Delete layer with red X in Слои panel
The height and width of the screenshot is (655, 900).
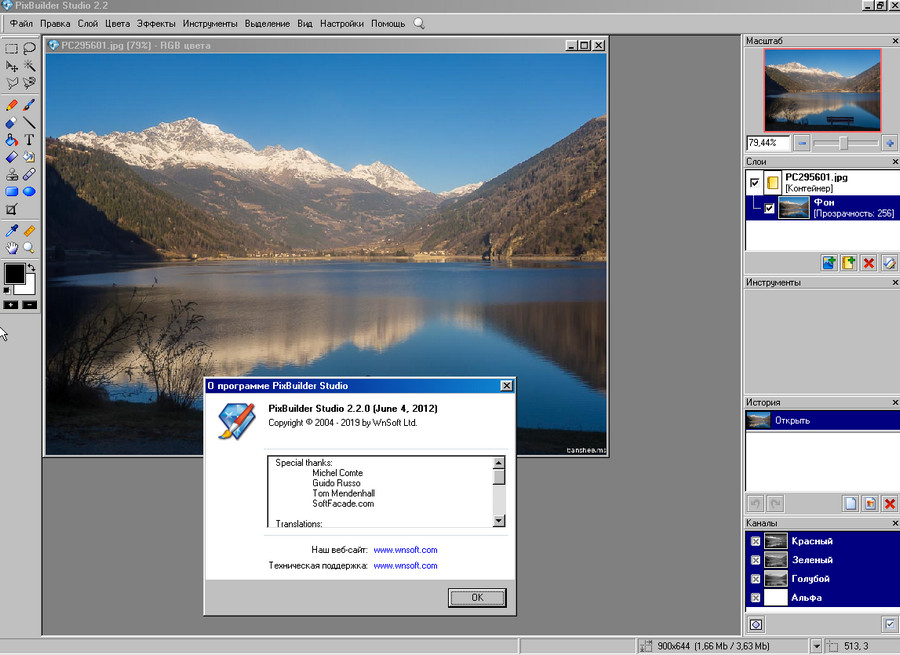pyautogui.click(x=869, y=263)
